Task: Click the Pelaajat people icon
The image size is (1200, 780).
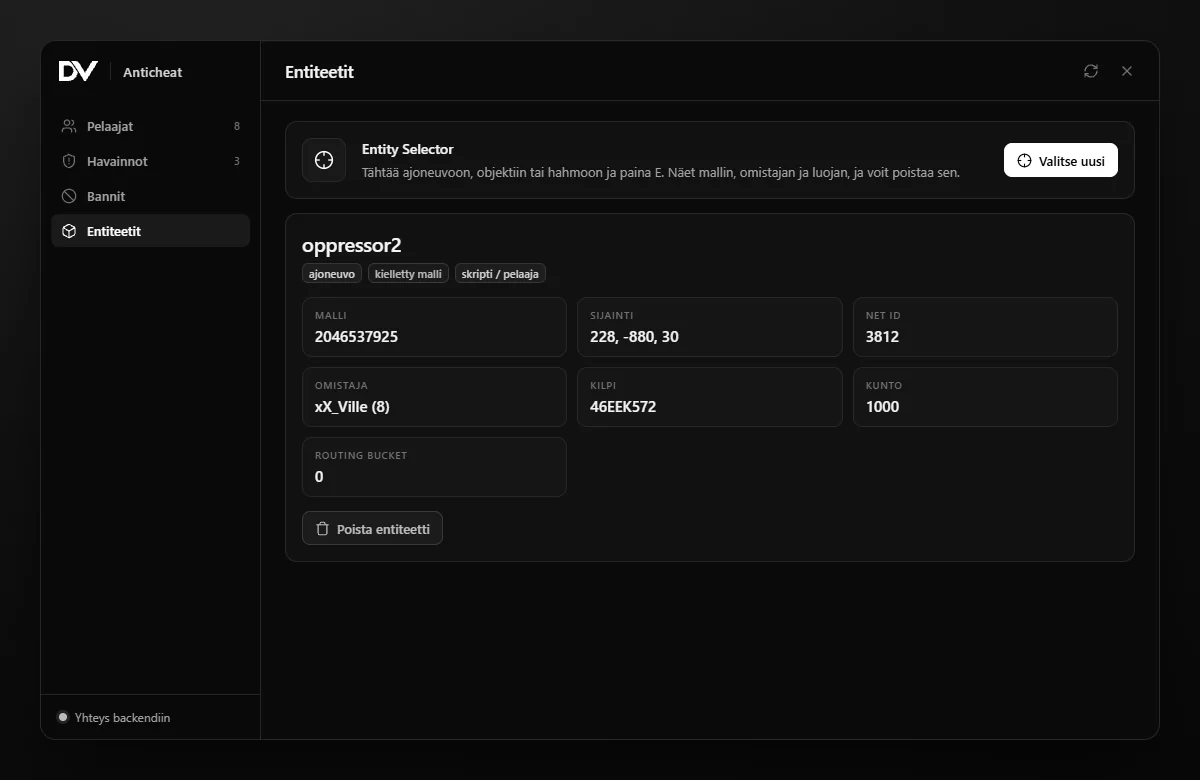Action: (x=69, y=126)
